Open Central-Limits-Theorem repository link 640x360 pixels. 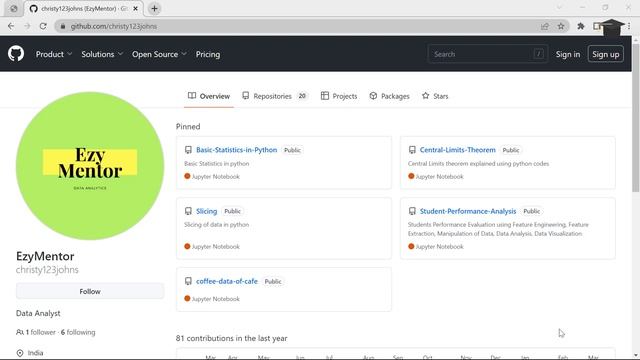tap(458, 150)
